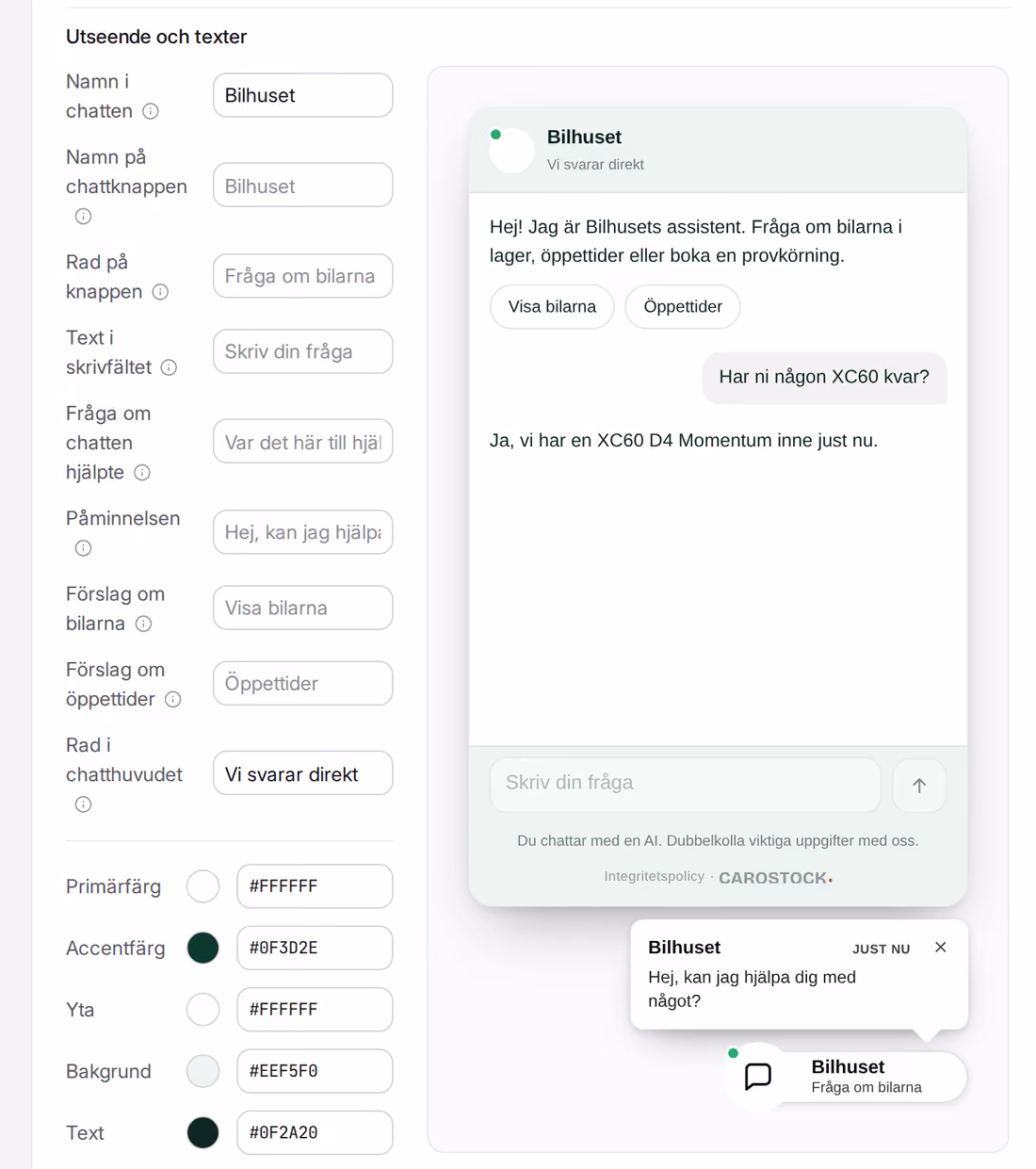Open the Primärfärg color swatch

tap(202, 886)
